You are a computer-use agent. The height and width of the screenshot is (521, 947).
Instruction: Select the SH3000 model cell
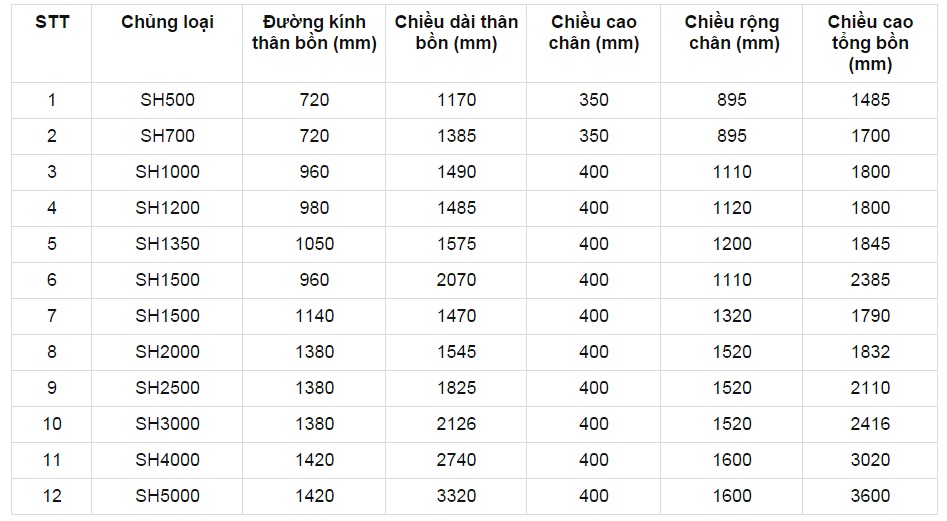pos(167,424)
